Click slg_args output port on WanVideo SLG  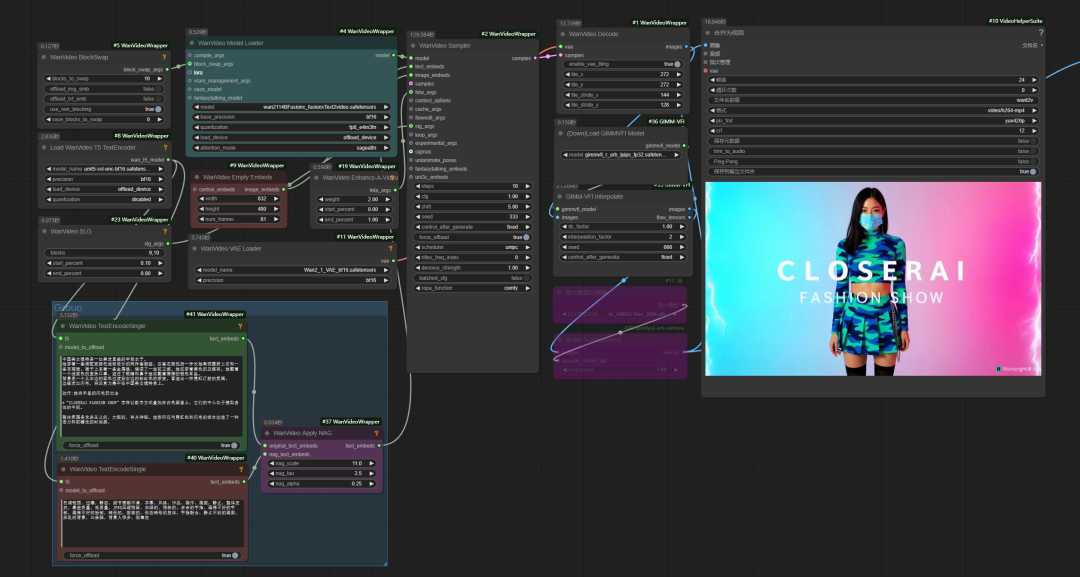(x=168, y=243)
